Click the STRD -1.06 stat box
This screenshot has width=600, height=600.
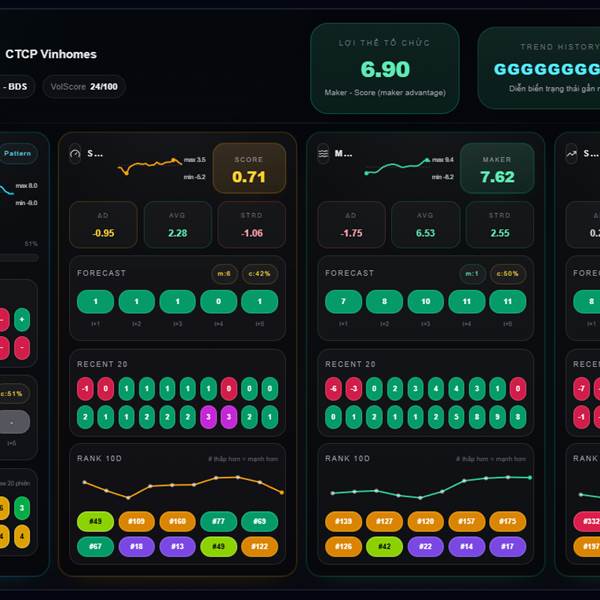pos(252,225)
